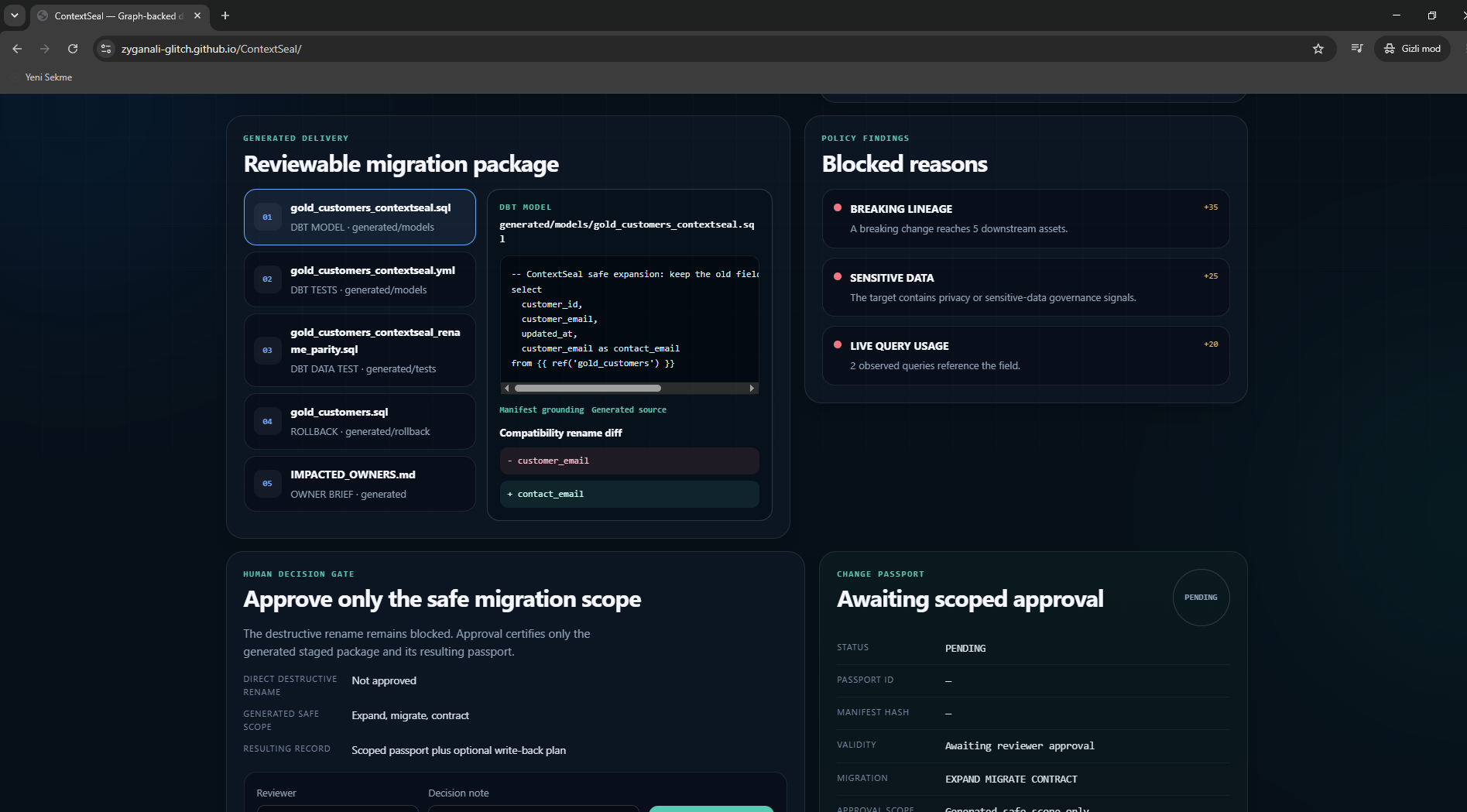Click red dot beside SENSITIVE DATA
The height and width of the screenshot is (812, 1467).
click(838, 276)
